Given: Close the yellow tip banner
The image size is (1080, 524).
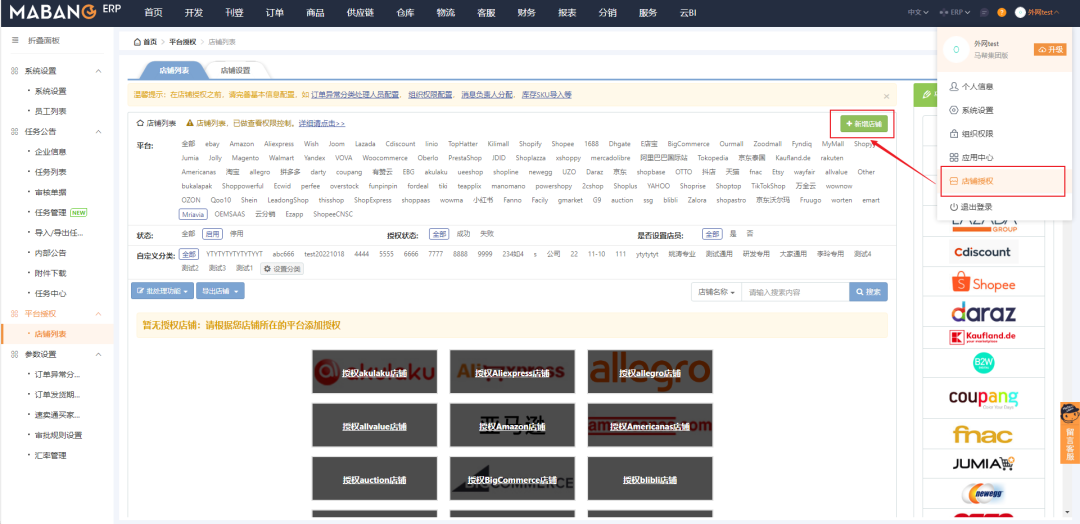Looking at the screenshot, I should pos(886,96).
